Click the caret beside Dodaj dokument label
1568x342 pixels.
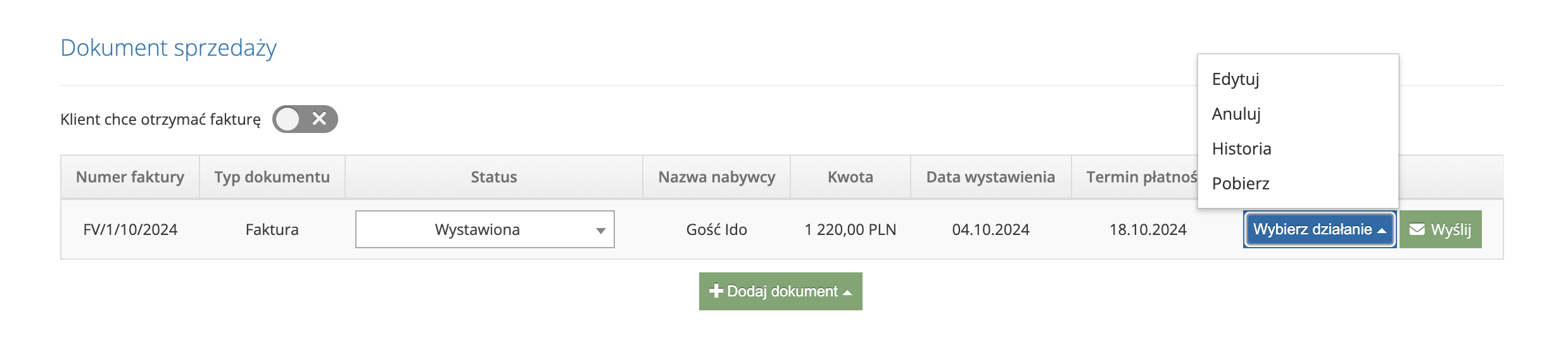coord(847,293)
